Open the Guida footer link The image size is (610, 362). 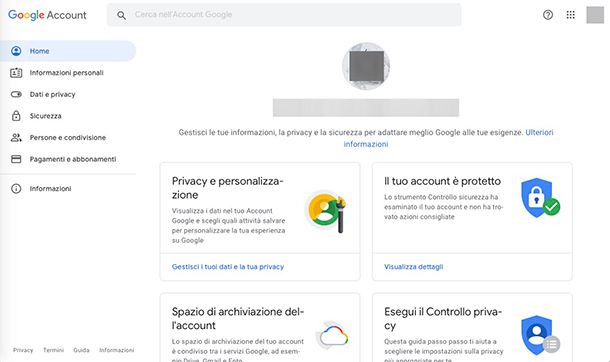click(81, 350)
